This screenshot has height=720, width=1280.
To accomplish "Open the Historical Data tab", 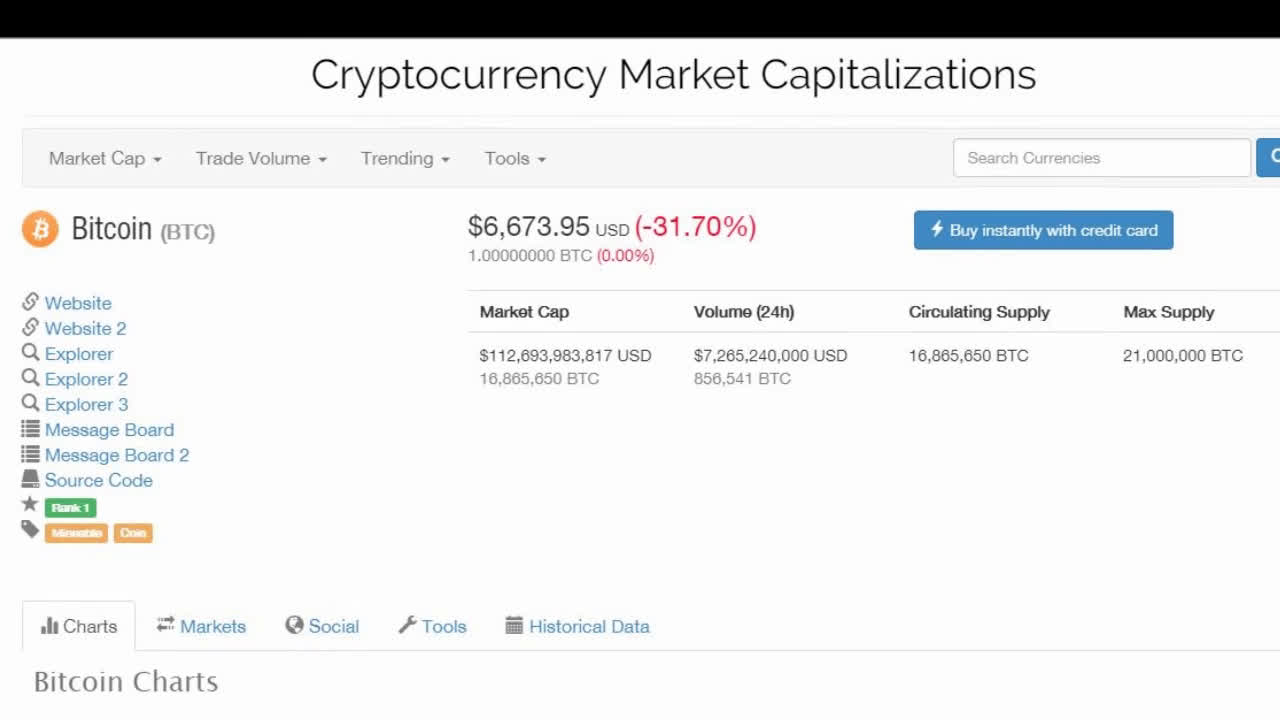I will point(578,626).
